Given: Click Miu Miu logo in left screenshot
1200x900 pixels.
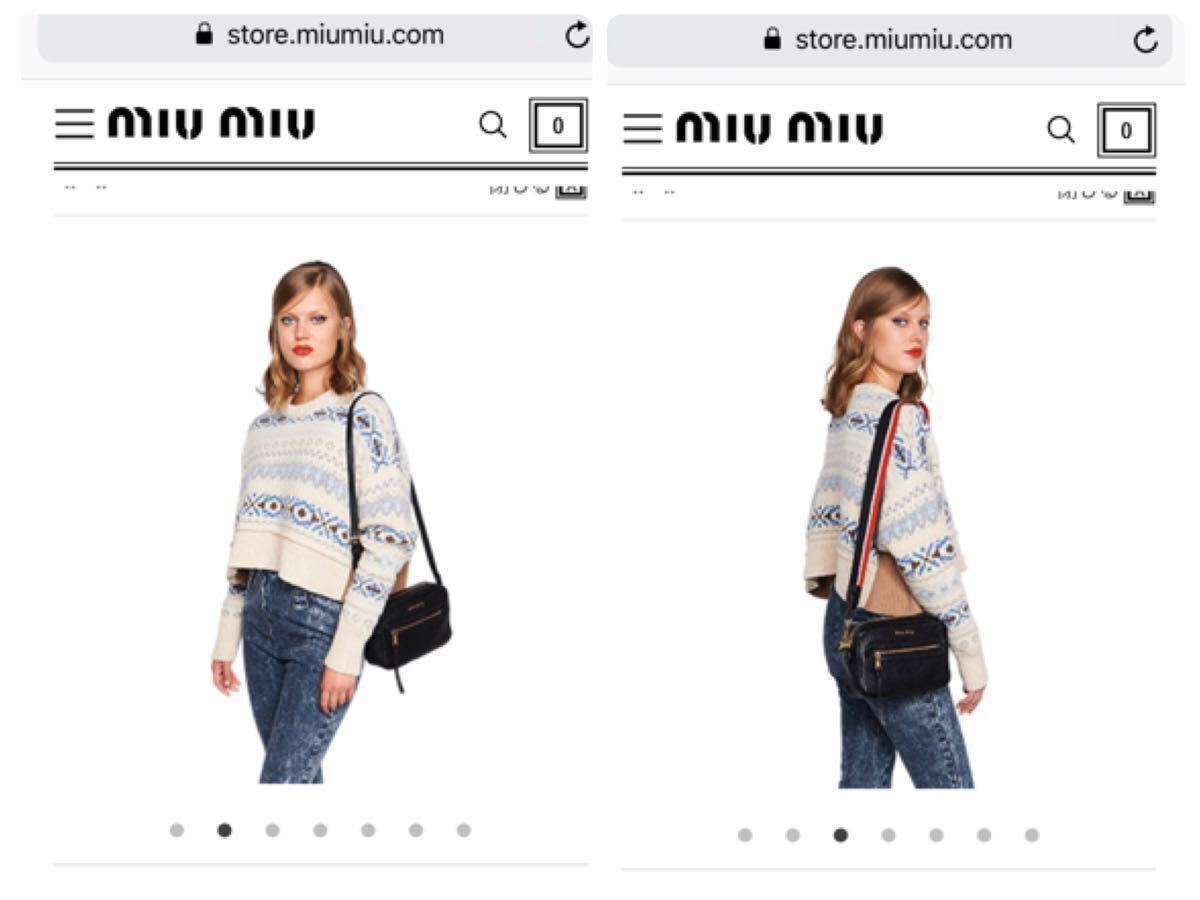Looking at the screenshot, I should click(211, 124).
